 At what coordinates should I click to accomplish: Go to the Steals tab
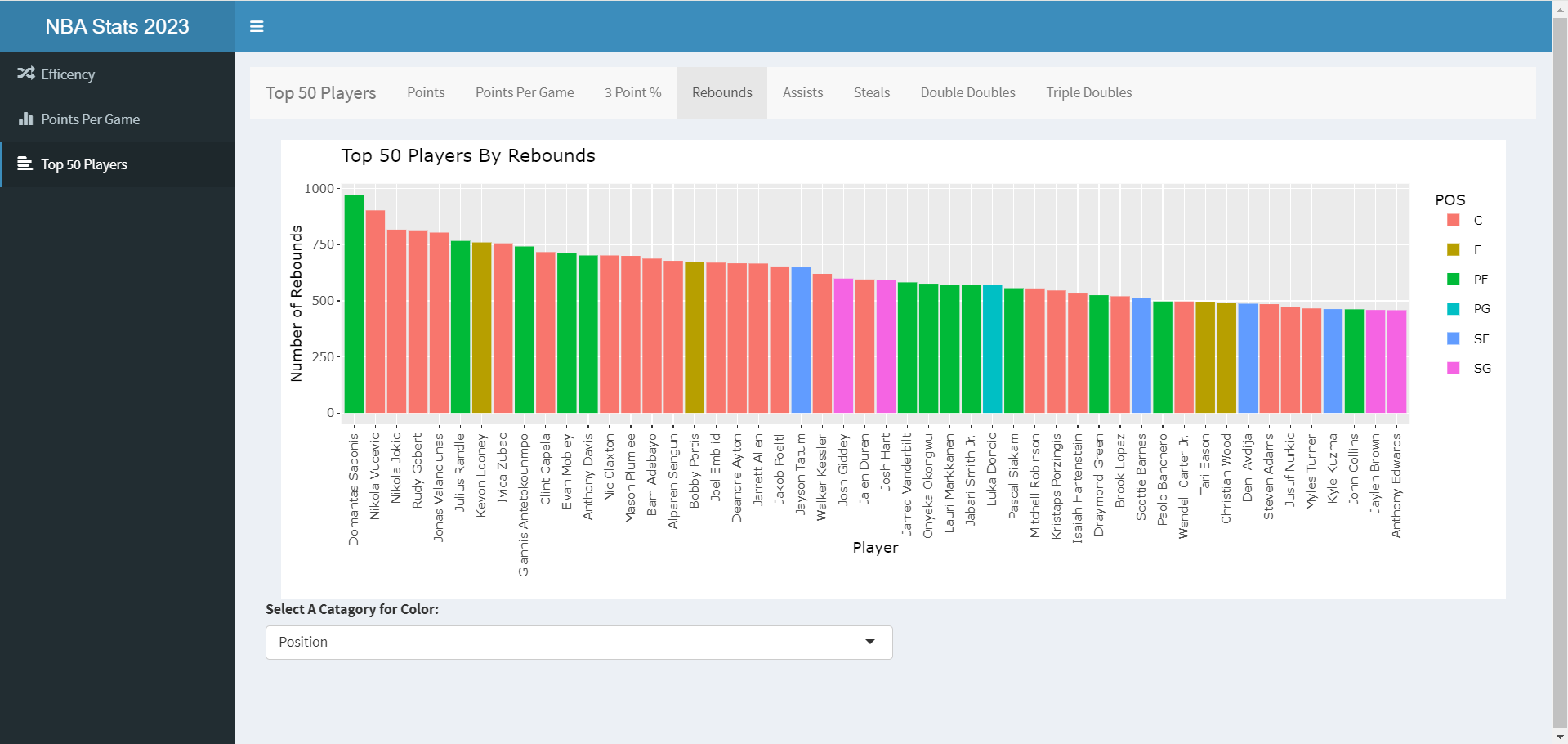(871, 92)
